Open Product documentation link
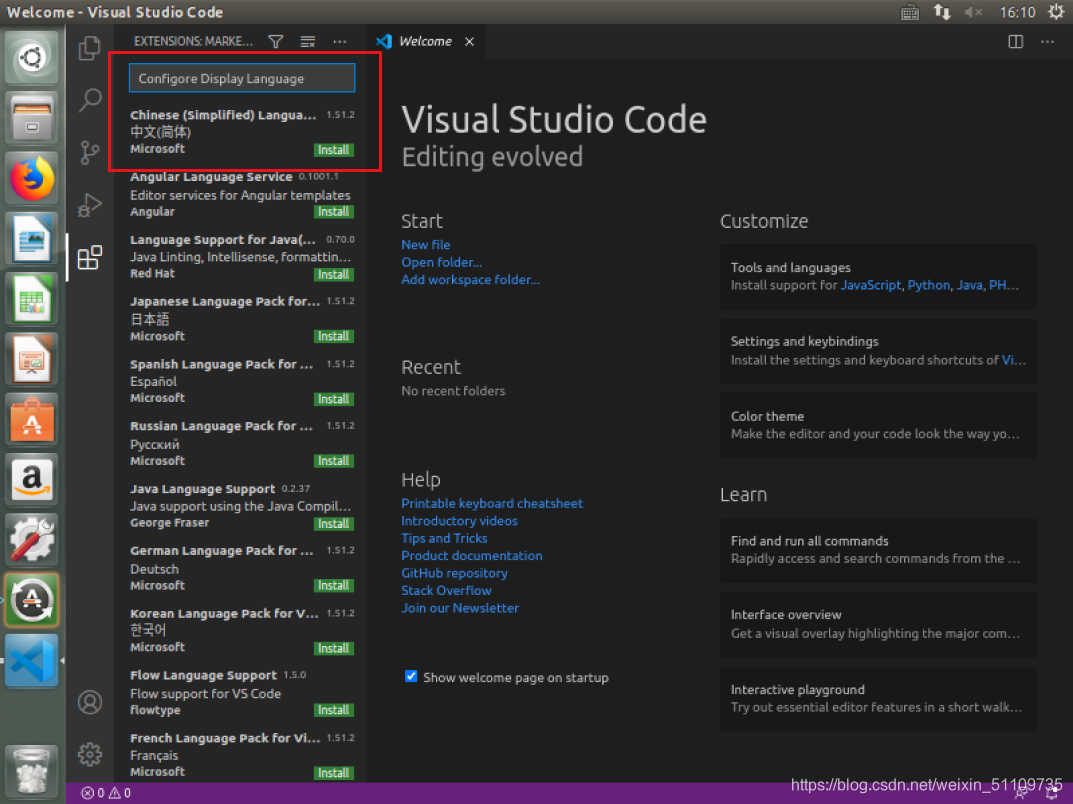The image size is (1073, 804). 471,556
